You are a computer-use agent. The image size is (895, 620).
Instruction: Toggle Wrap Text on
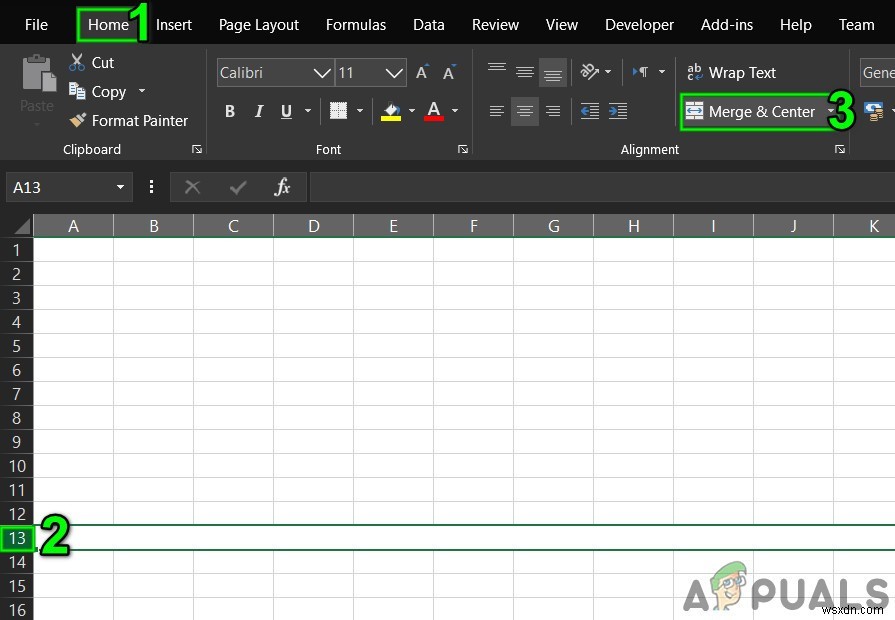tap(730, 72)
